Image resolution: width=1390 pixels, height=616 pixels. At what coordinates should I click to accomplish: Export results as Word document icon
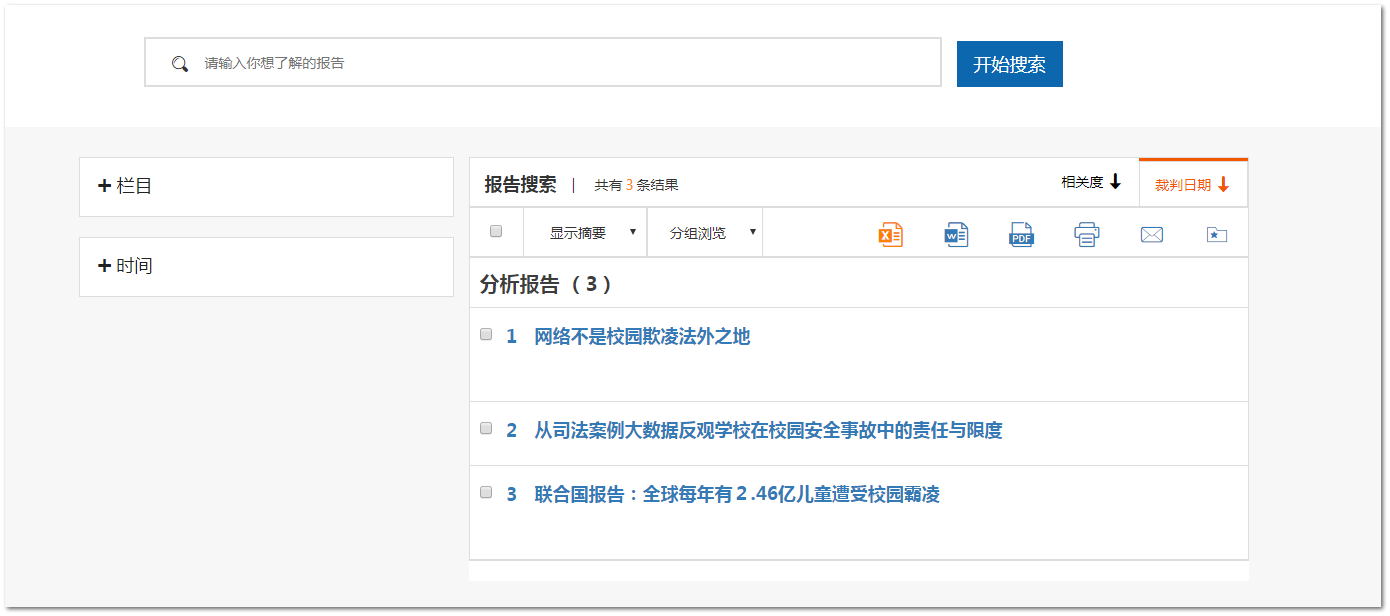[956, 235]
